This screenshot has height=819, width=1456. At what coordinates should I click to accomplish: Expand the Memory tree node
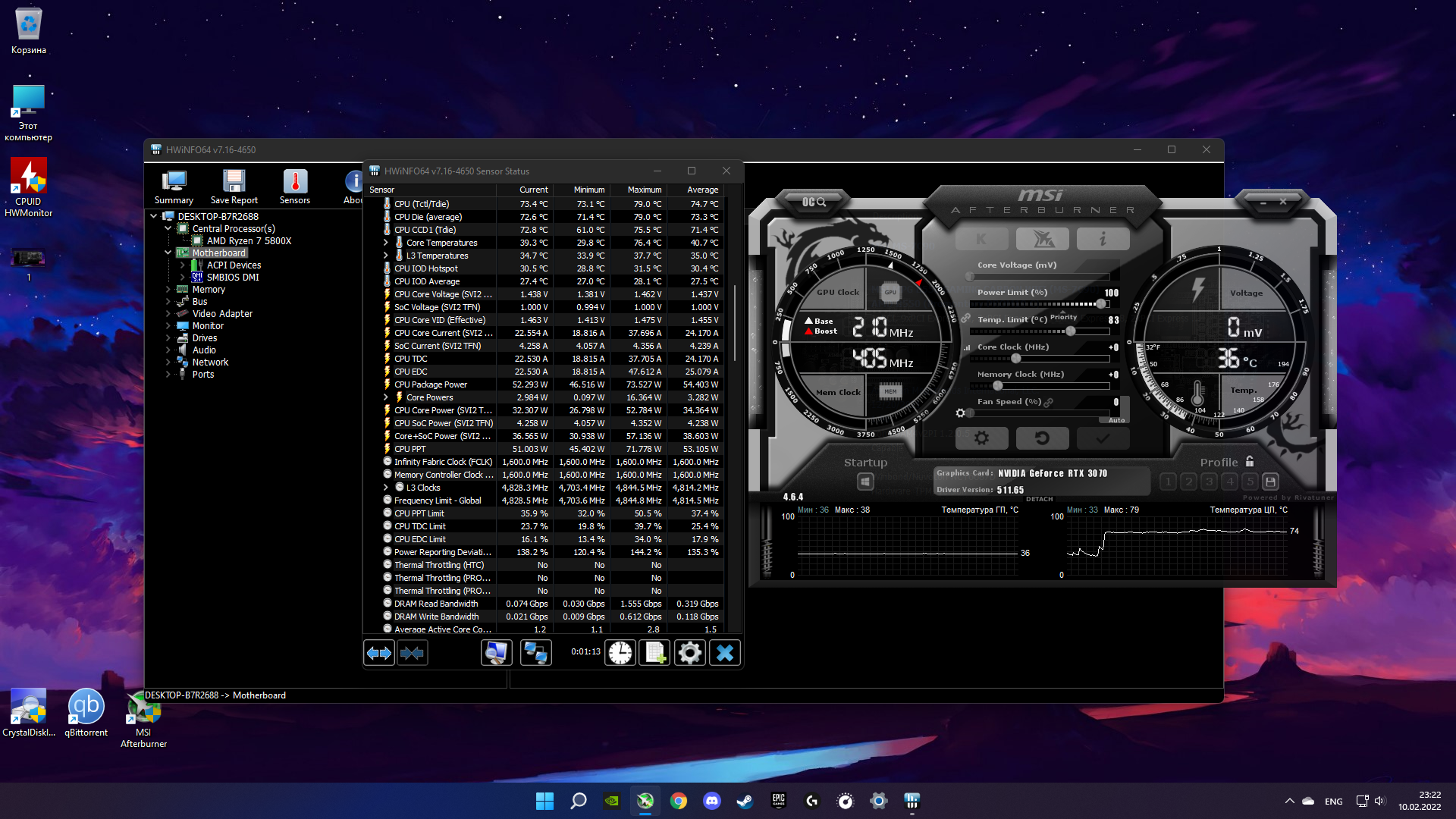(168, 290)
